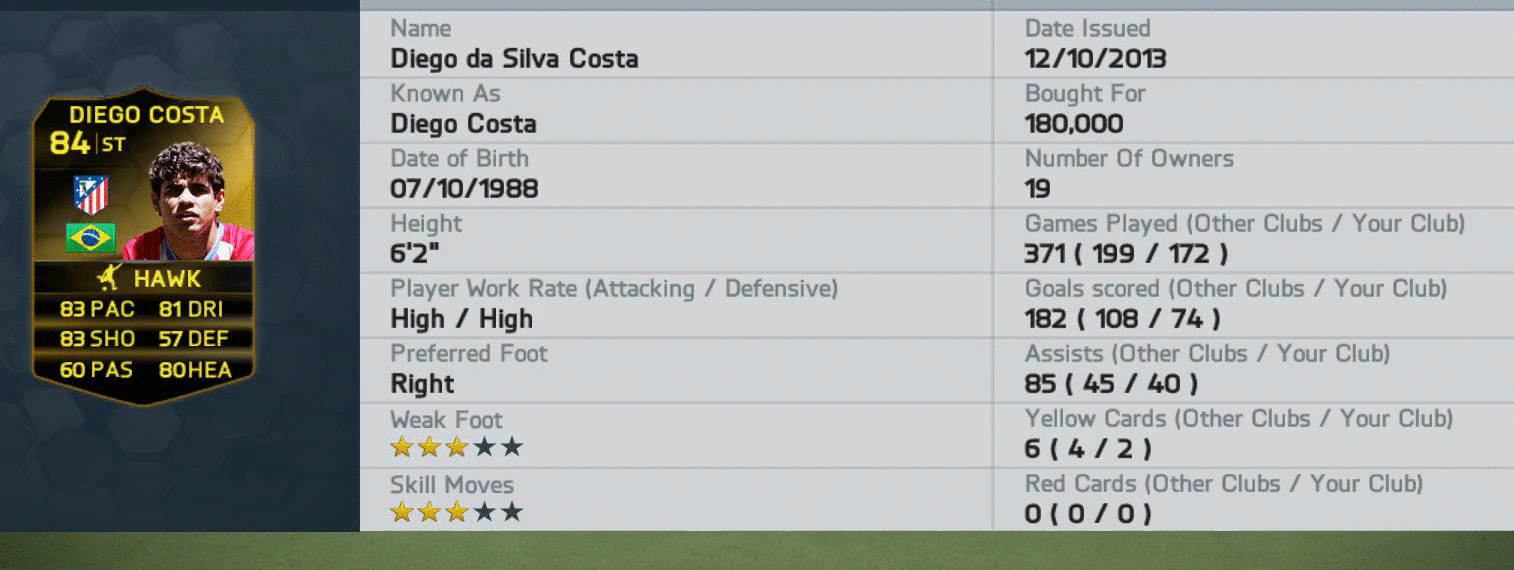This screenshot has height=570, width=1514.
Task: Click the Brazil flag on card
Action: click(90, 238)
